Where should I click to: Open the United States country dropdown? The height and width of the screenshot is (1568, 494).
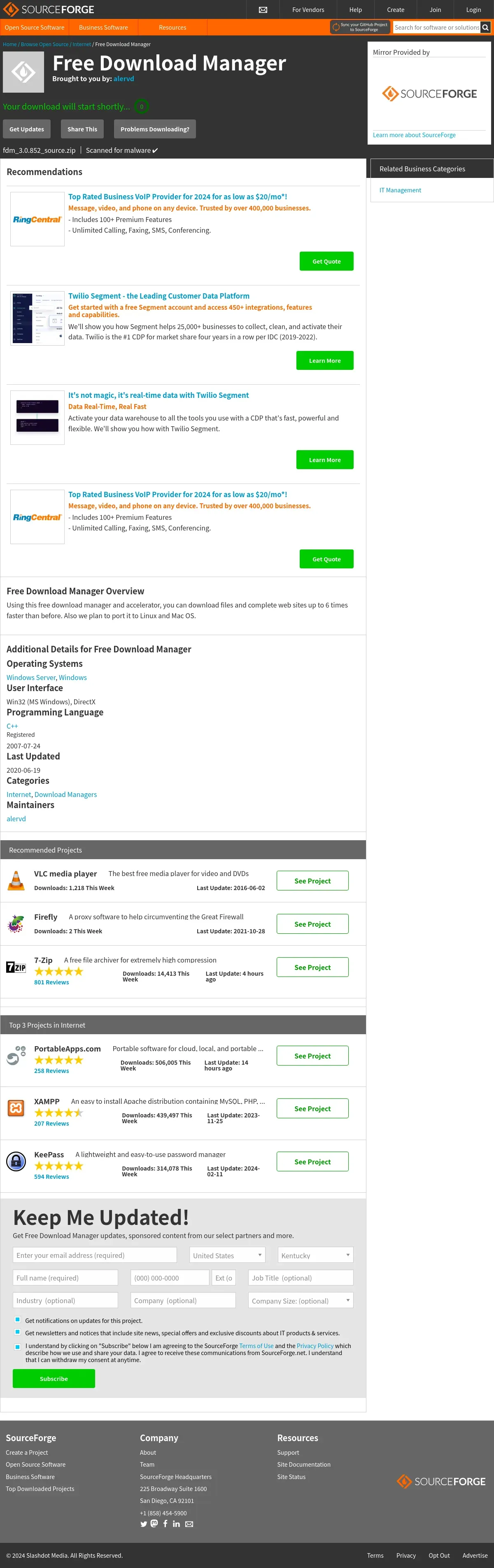(x=228, y=1255)
